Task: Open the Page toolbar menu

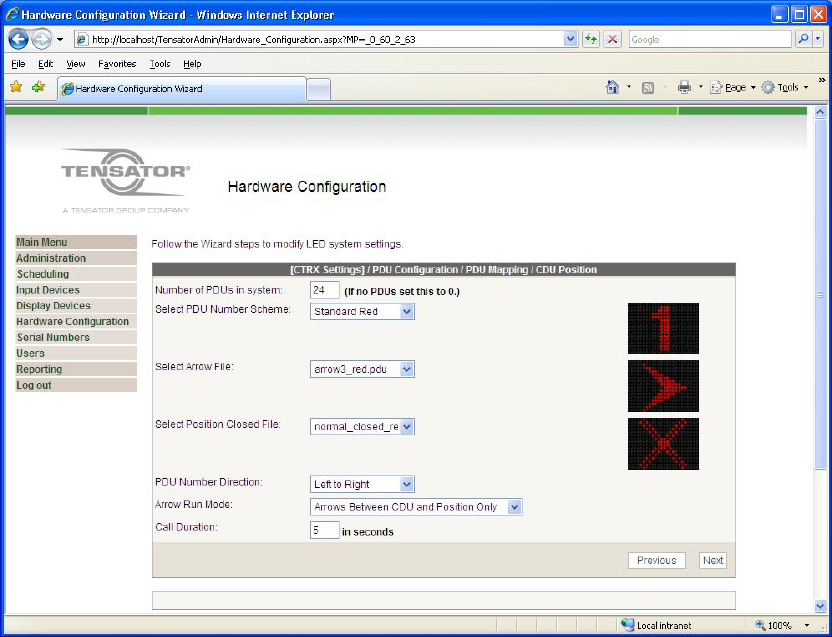Action: tap(732, 88)
